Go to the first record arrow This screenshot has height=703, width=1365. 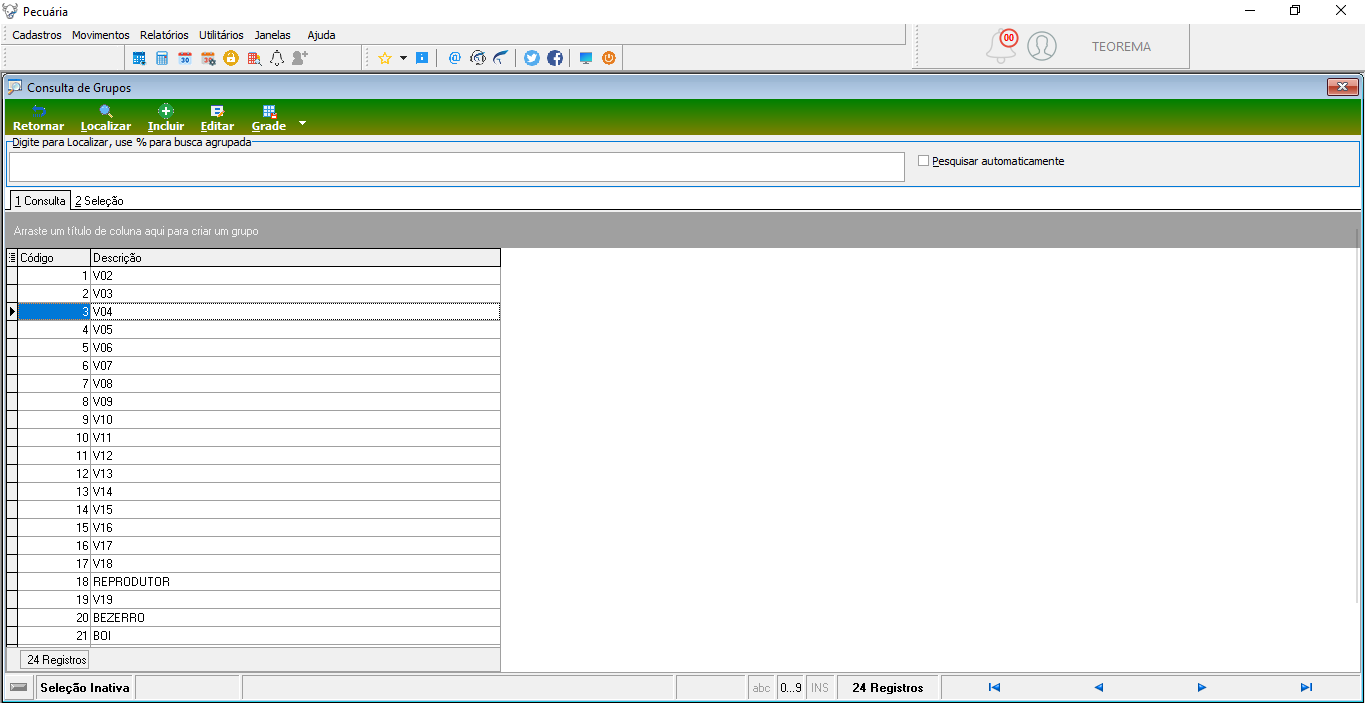point(994,687)
